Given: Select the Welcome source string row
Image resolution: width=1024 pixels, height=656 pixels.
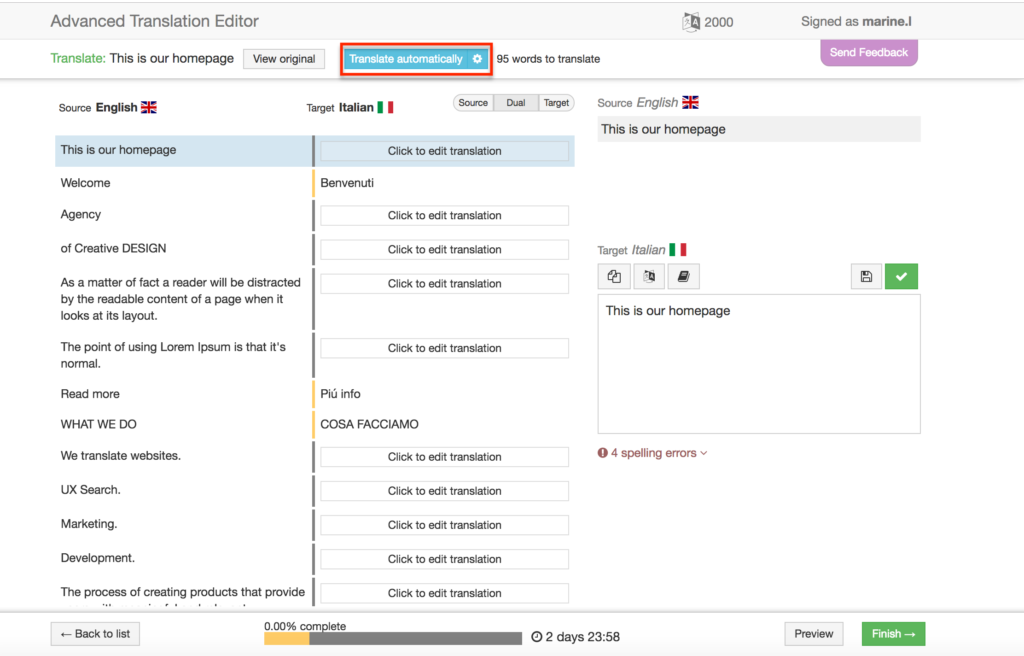Looking at the screenshot, I should click(x=184, y=183).
